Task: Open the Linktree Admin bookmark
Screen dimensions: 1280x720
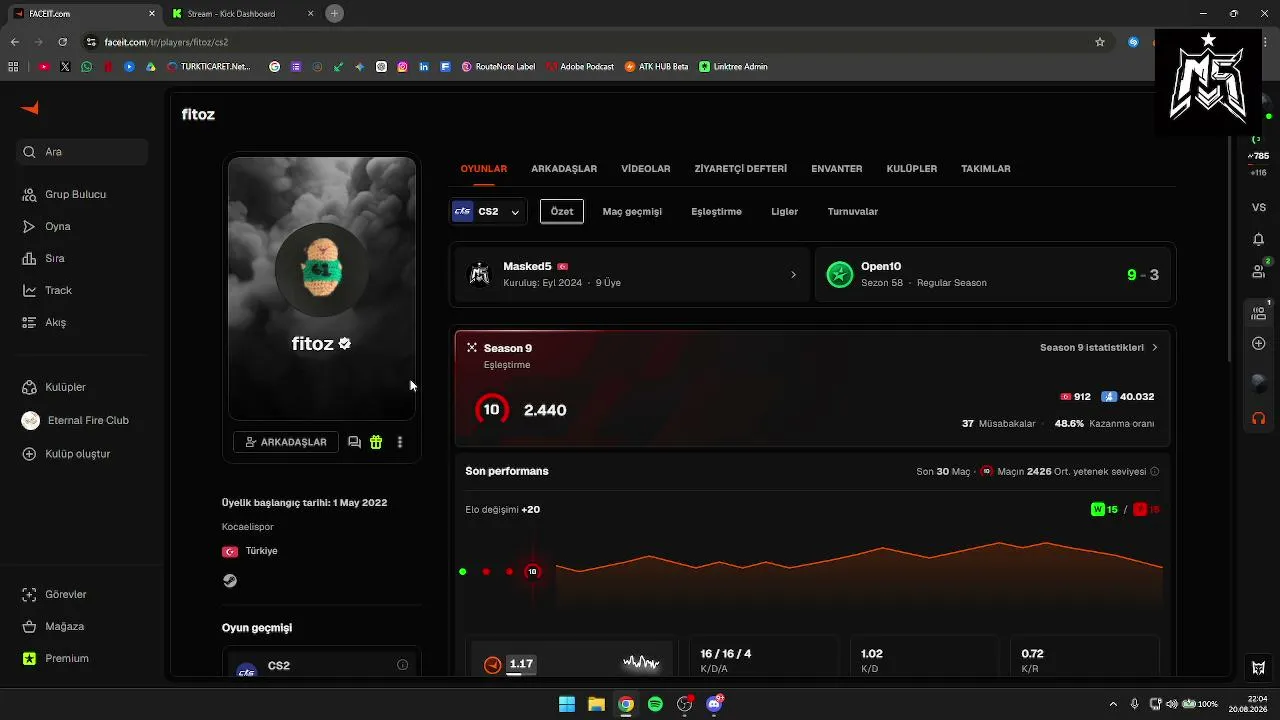Action: click(734, 67)
